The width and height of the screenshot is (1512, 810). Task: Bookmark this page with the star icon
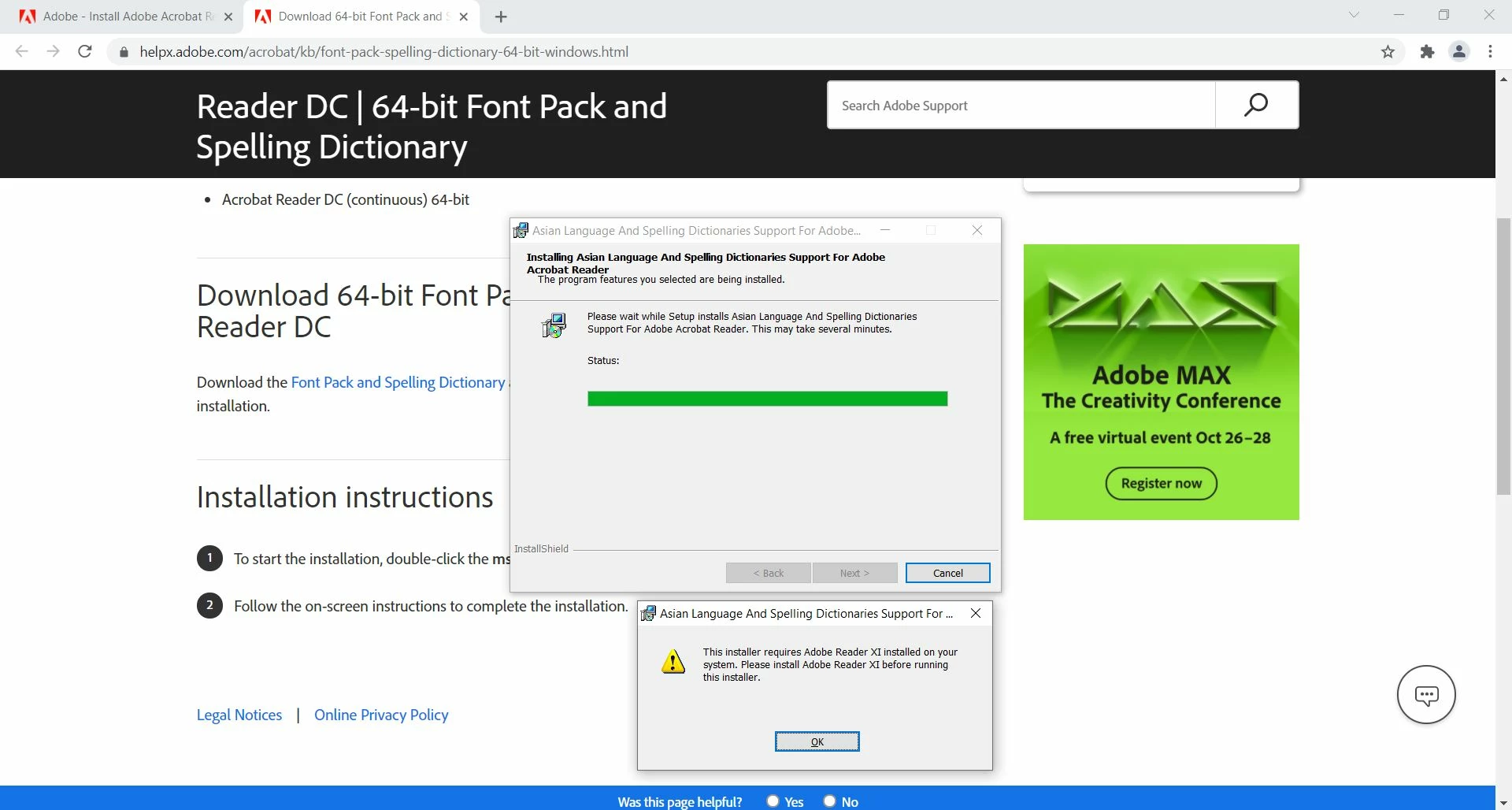click(1388, 52)
